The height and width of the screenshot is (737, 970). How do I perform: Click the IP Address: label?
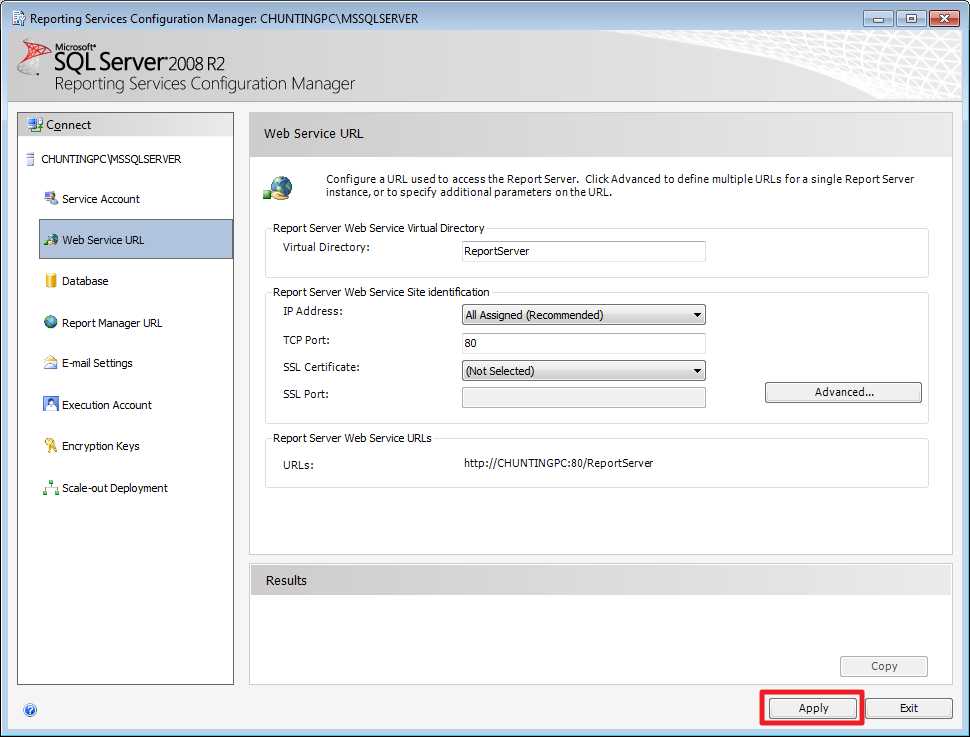pyautogui.click(x=312, y=311)
